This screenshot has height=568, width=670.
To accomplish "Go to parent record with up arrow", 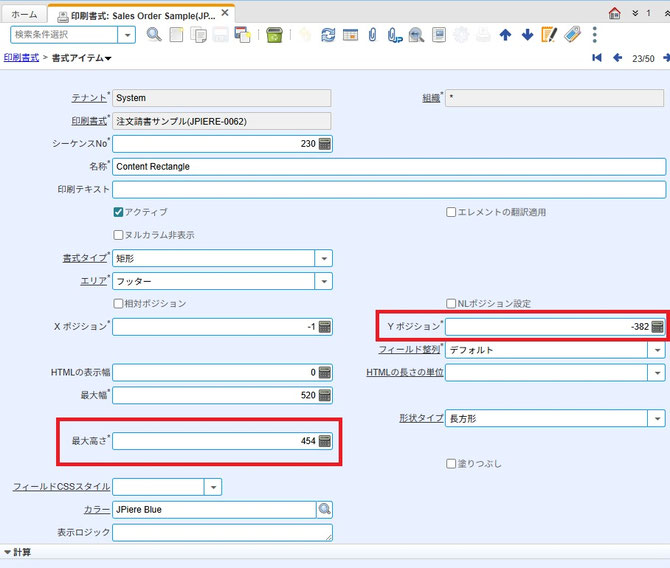I will [x=505, y=35].
